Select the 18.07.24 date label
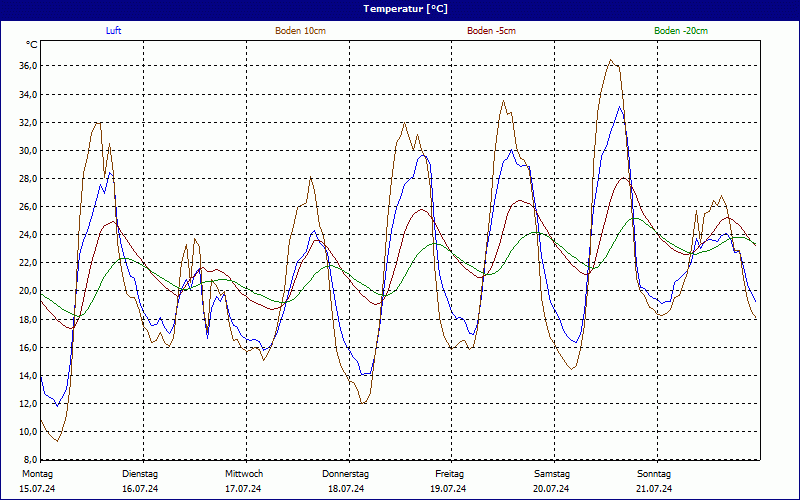Screen dimensions: 800x500 coord(346,489)
